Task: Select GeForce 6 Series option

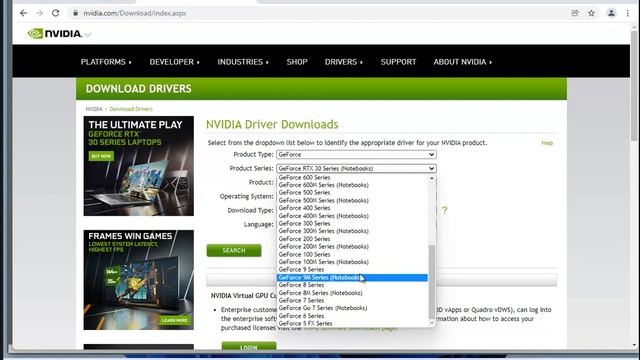Action: click(x=352, y=316)
